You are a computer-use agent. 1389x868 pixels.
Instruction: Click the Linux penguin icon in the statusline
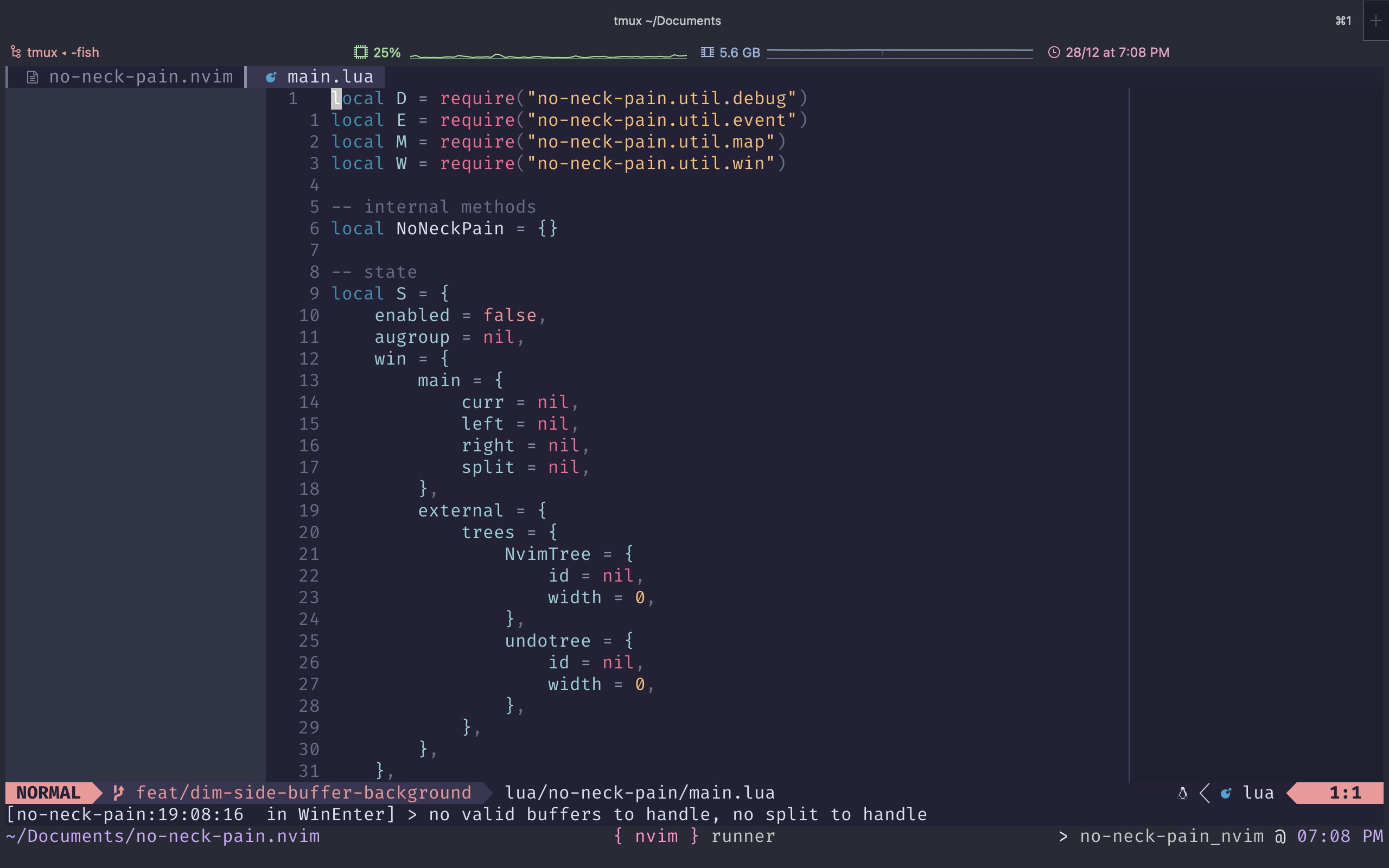pos(1182,792)
